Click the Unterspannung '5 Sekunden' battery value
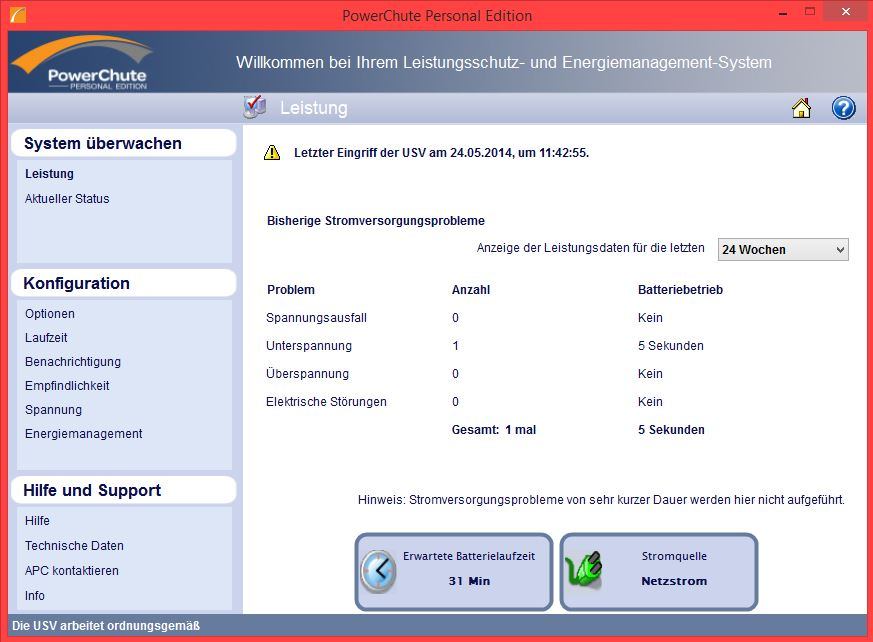This screenshot has width=873, height=642. point(670,346)
